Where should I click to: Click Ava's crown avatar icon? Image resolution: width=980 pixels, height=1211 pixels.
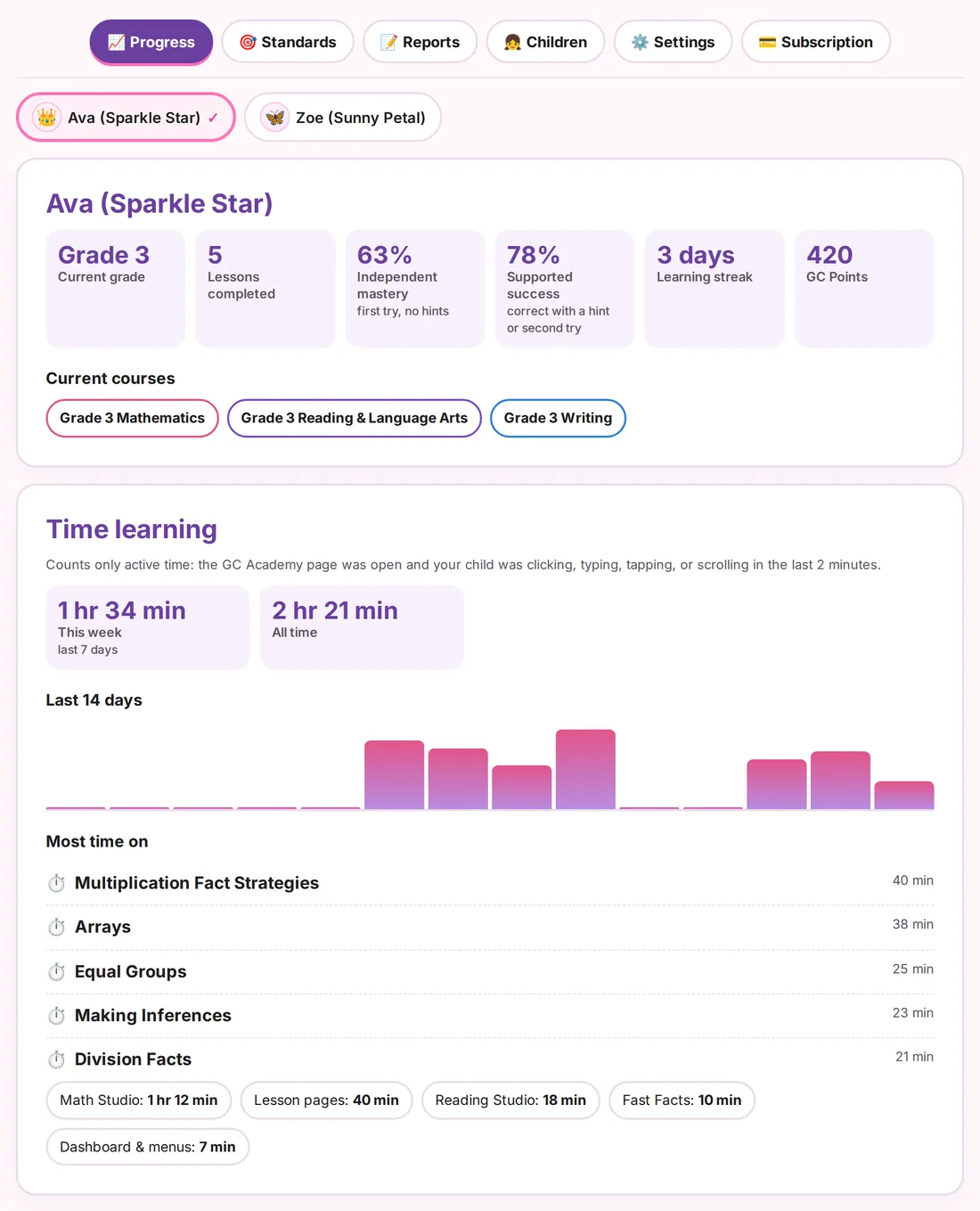point(46,117)
